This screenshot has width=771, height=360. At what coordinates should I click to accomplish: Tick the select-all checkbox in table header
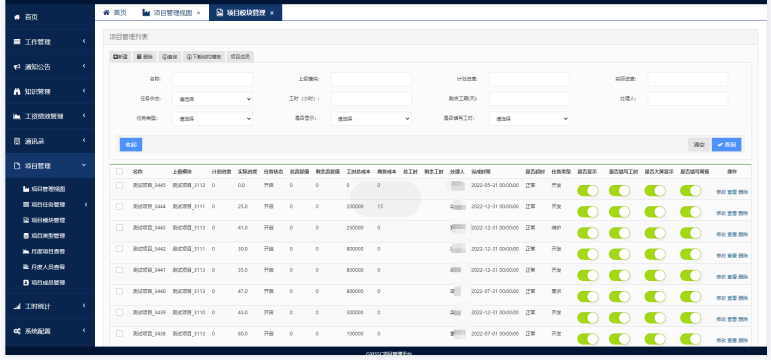119,172
